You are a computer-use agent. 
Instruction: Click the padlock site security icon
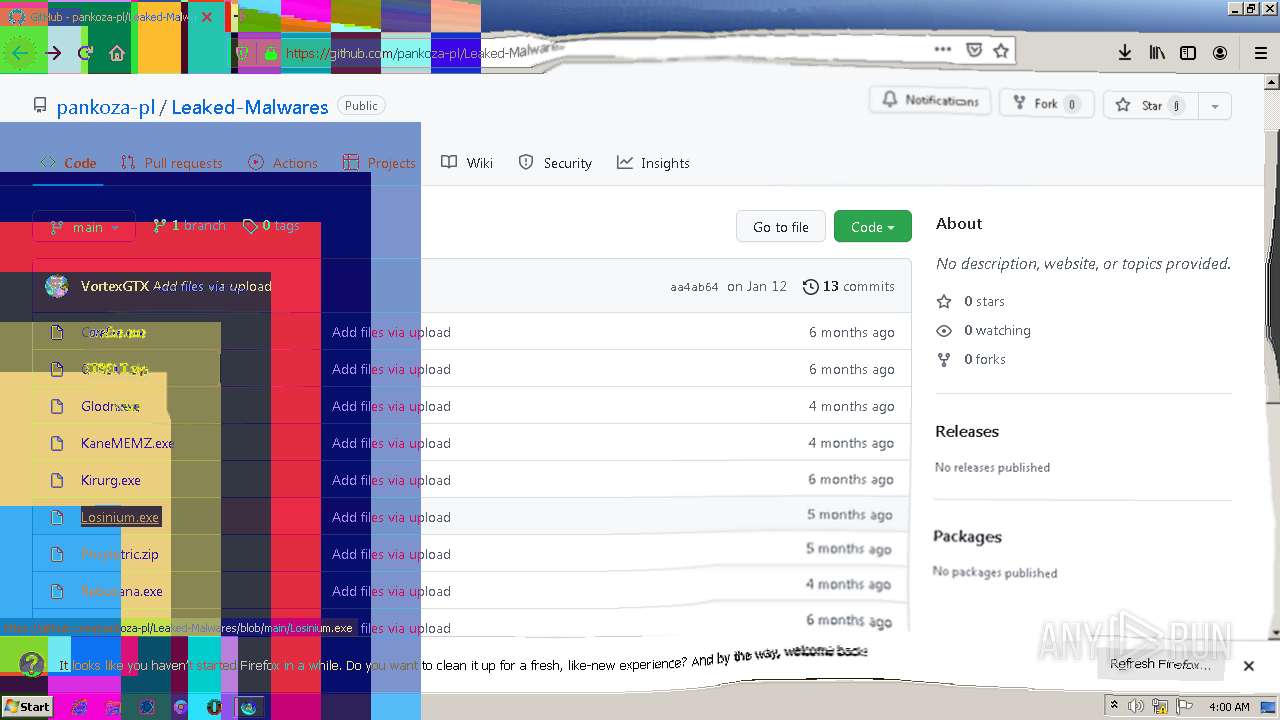tap(270, 53)
